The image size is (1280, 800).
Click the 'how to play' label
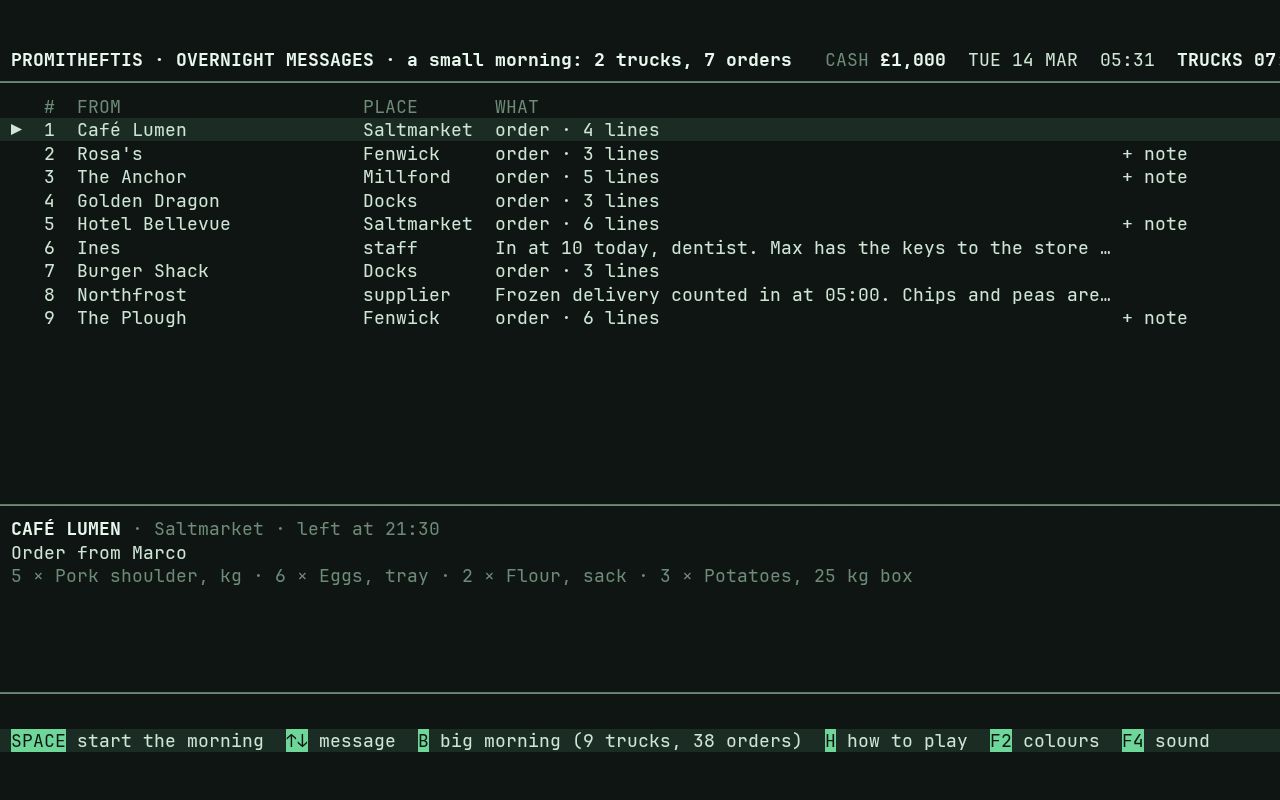[907, 741]
